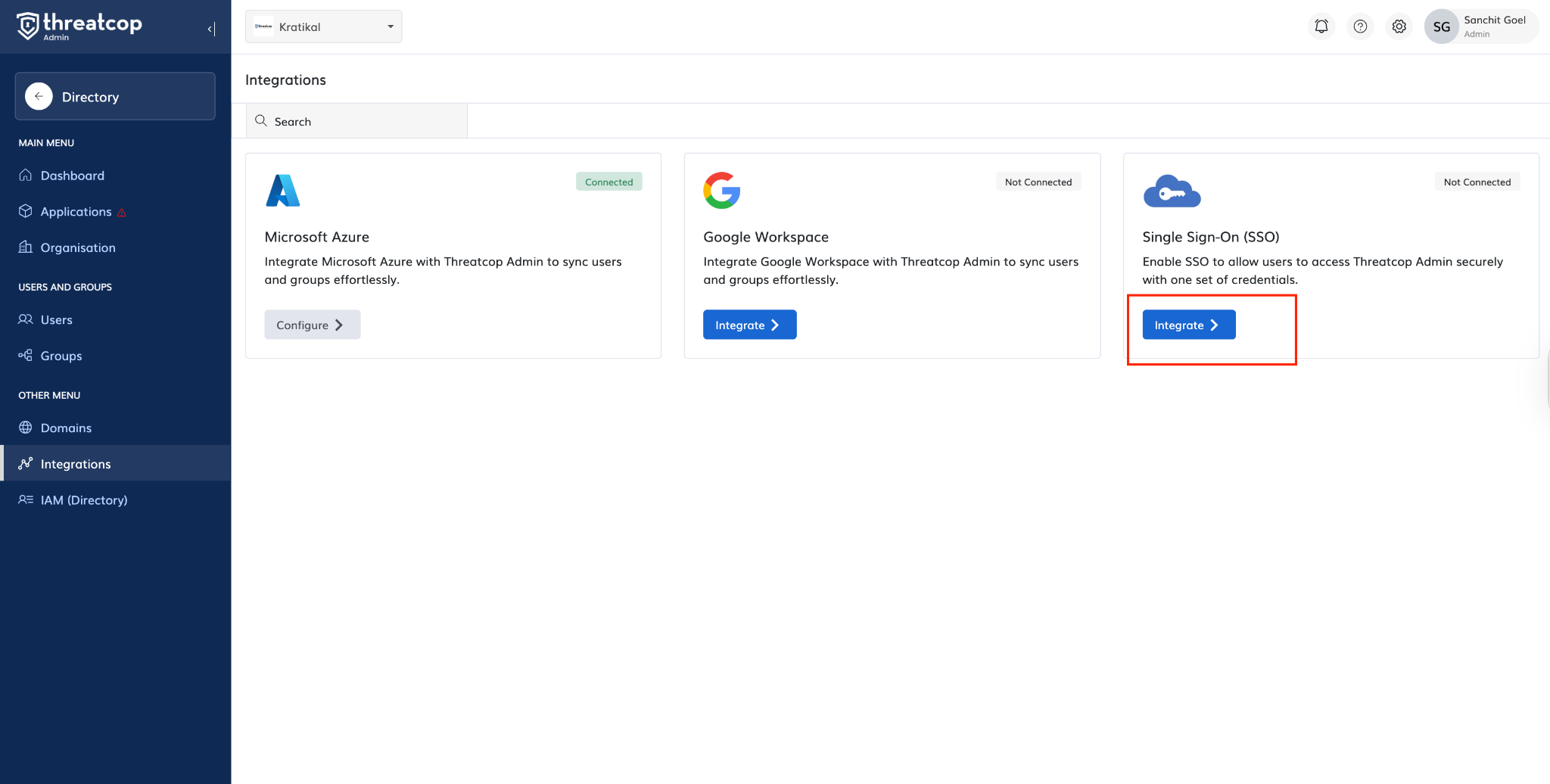
Task: Open IAM (Directory) in the sidebar
Action: coord(83,500)
